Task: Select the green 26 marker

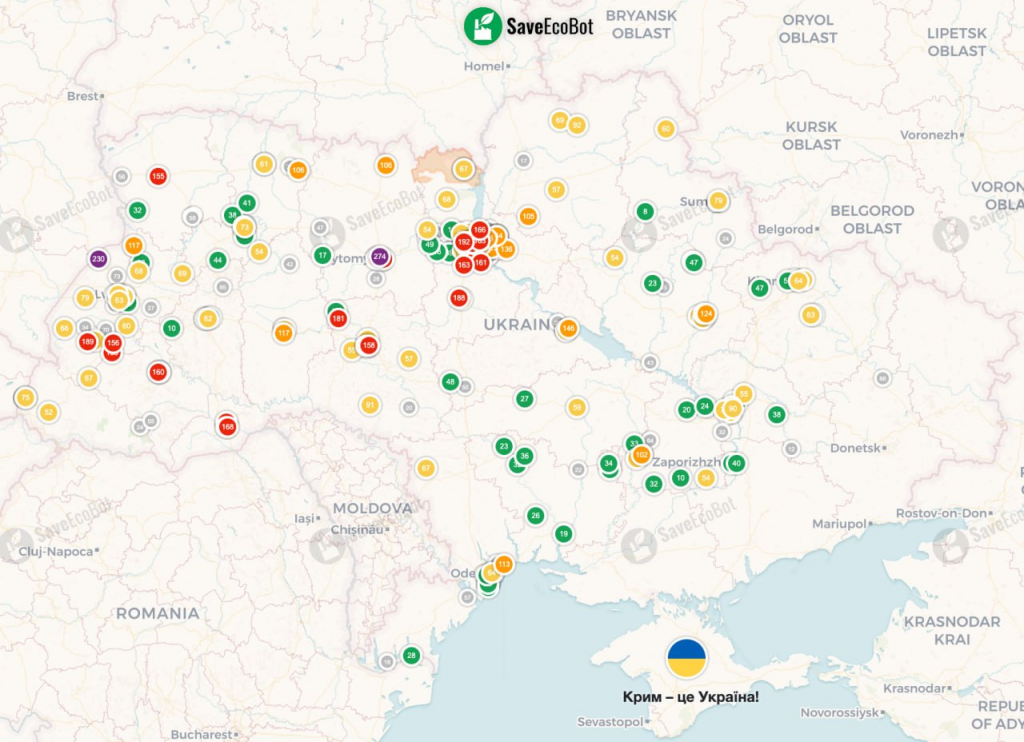Action: coord(536,515)
